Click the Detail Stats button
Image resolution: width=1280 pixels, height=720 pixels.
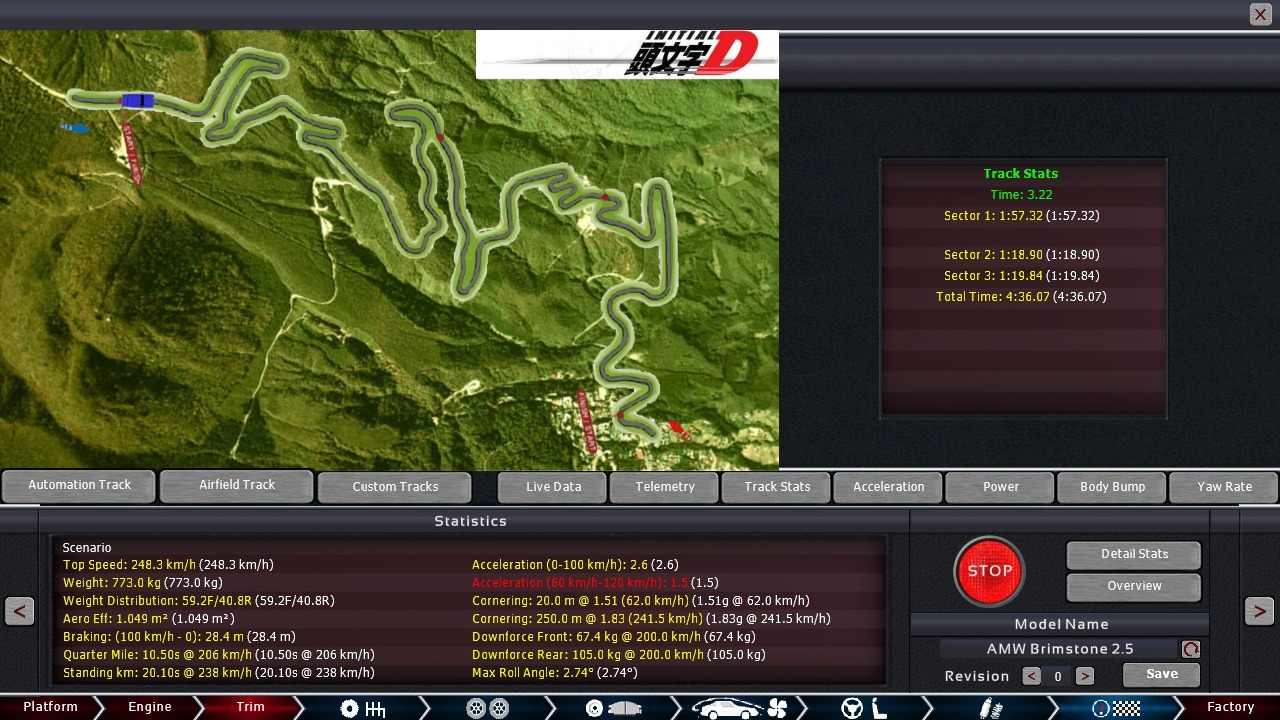(x=1134, y=554)
